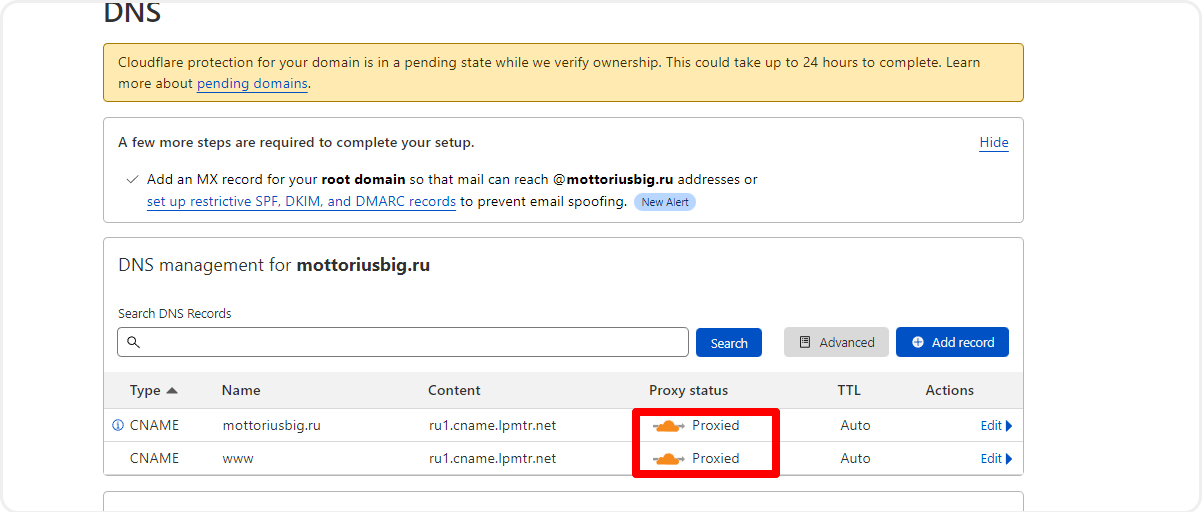Click the document icon on Advanced button
This screenshot has height=512, width=1202.
click(805, 342)
